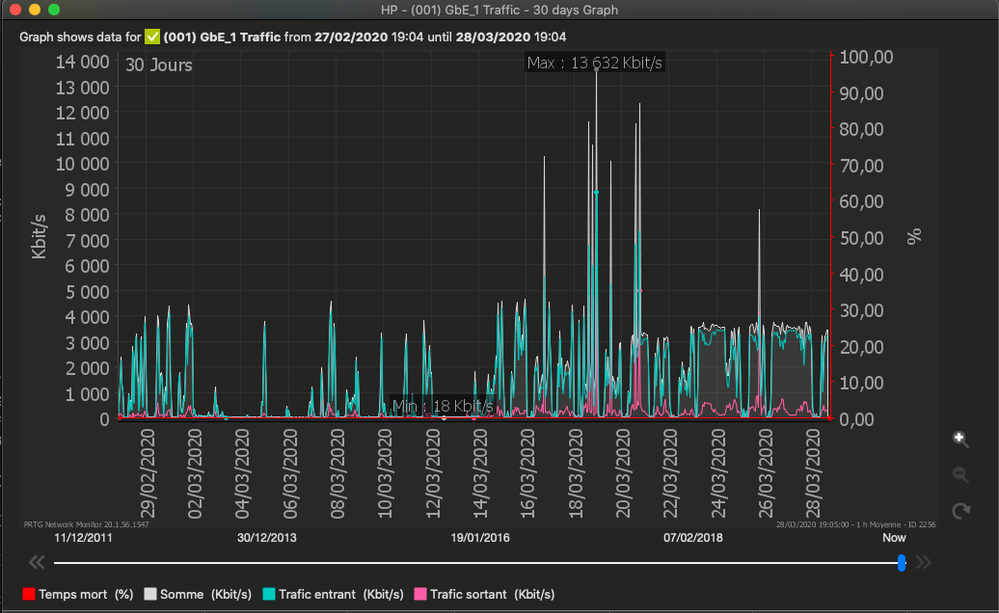Click the Now timeline label
Screen dimensions: 999x613
[894, 537]
